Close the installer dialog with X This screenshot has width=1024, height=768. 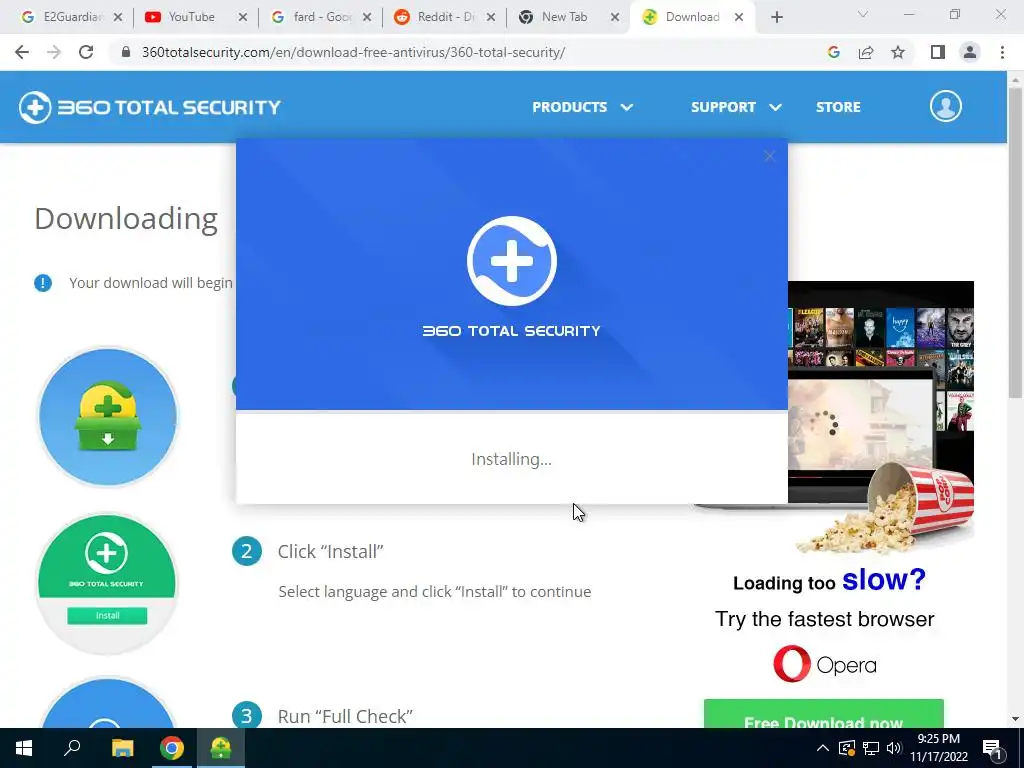click(769, 156)
